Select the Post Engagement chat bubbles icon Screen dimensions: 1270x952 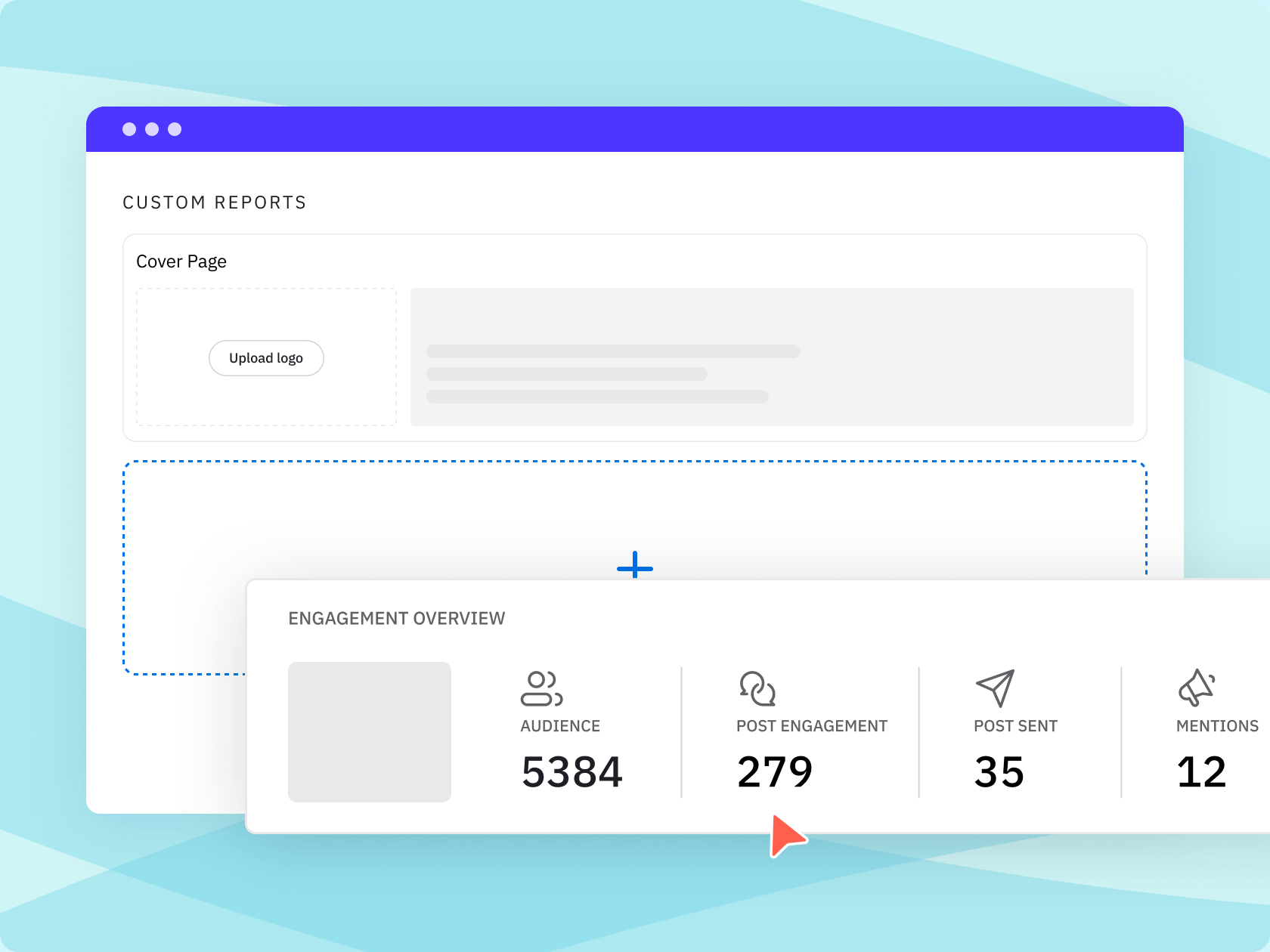757,688
